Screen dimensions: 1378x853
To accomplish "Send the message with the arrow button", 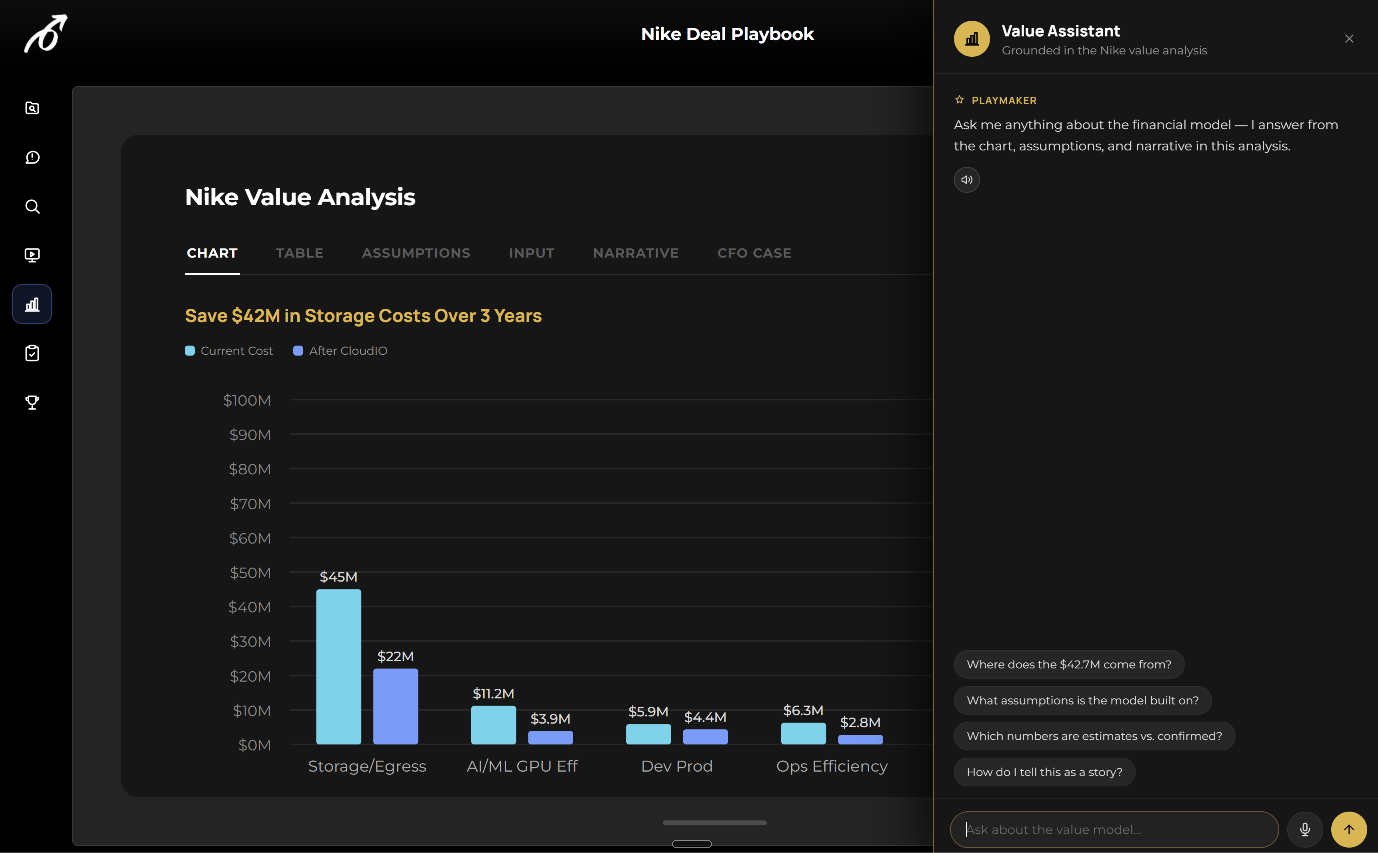I will tap(1349, 829).
